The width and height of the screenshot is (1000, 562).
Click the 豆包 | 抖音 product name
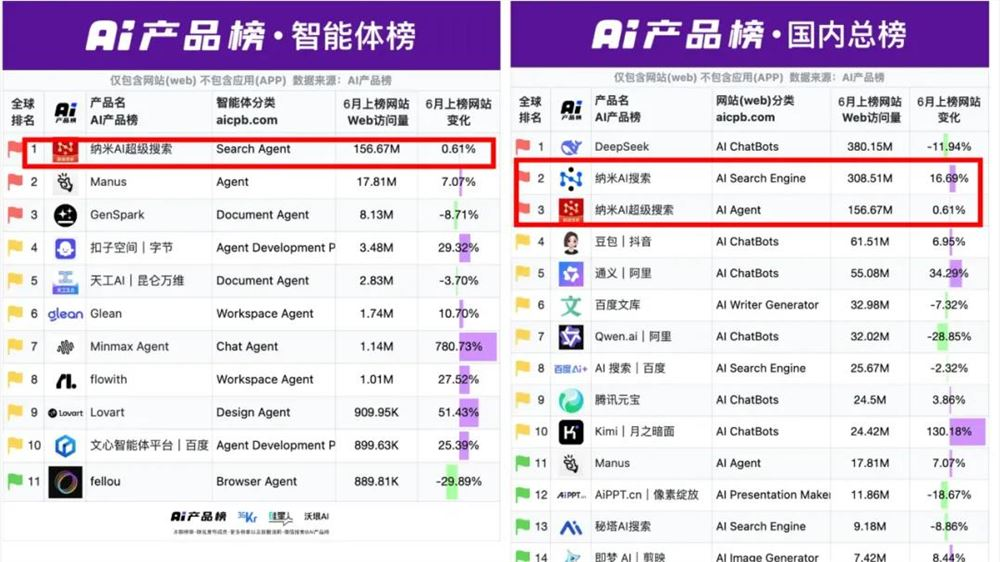click(623, 242)
